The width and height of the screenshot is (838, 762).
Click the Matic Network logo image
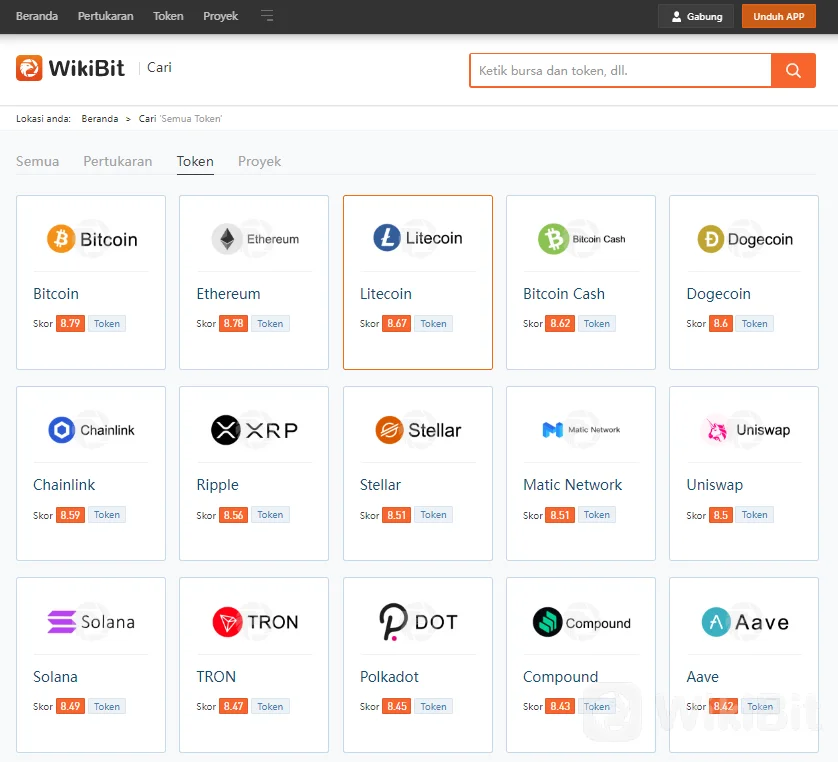click(x=581, y=430)
